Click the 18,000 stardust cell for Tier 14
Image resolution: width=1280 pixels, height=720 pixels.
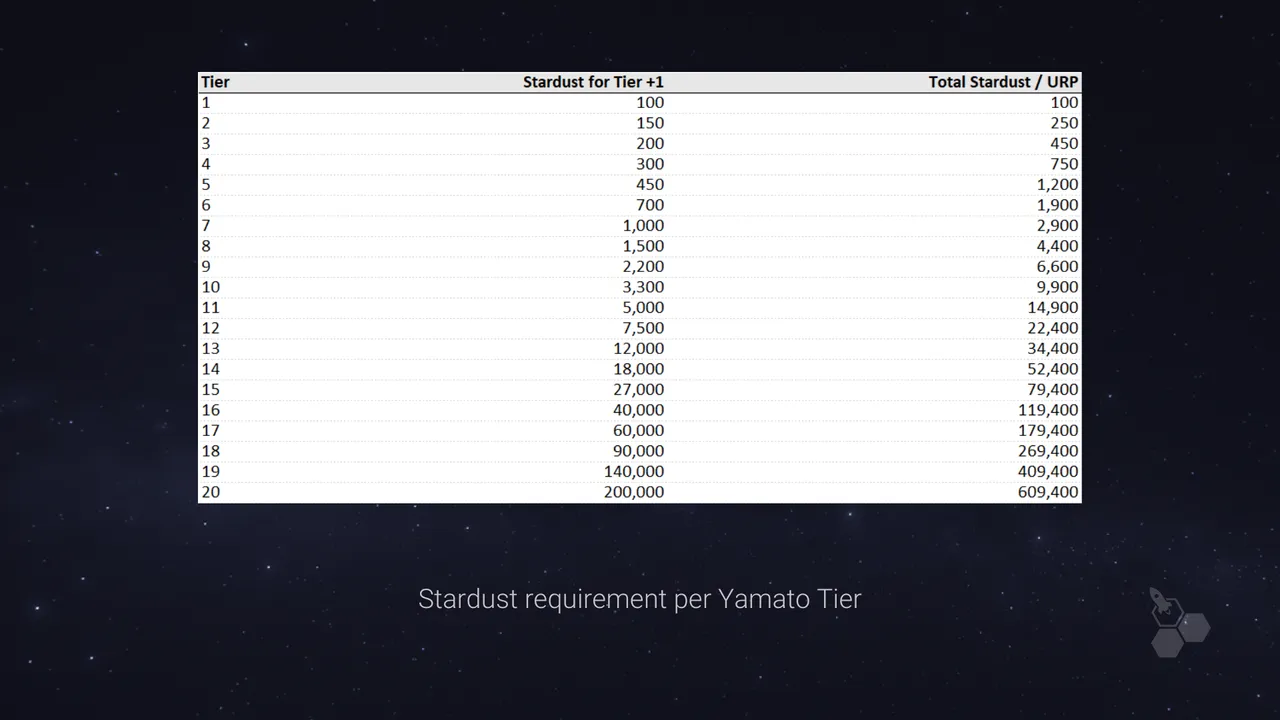click(x=638, y=369)
